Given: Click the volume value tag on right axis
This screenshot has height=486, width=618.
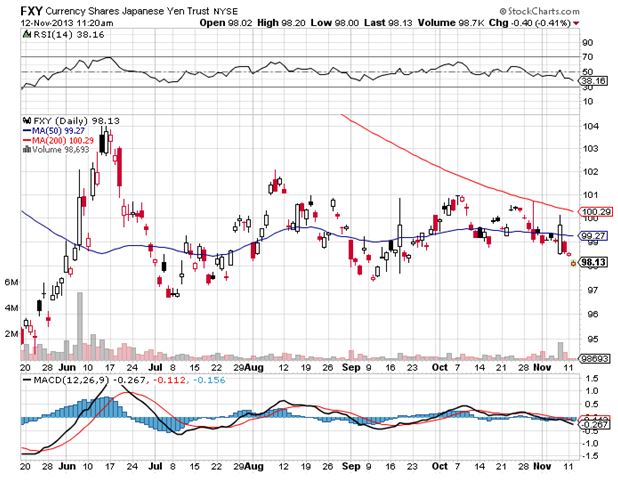Looking at the screenshot, I should point(593,357).
